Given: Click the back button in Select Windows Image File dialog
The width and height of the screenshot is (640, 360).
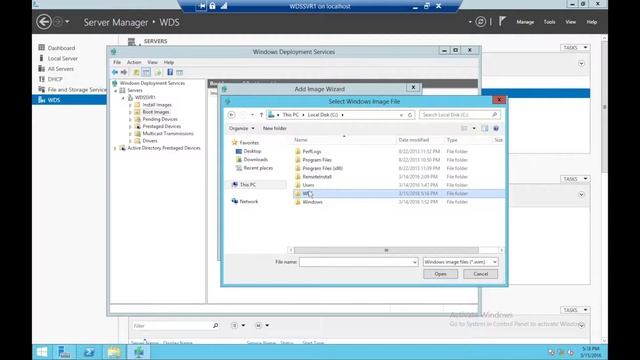Looking at the screenshot, I should (x=231, y=115).
